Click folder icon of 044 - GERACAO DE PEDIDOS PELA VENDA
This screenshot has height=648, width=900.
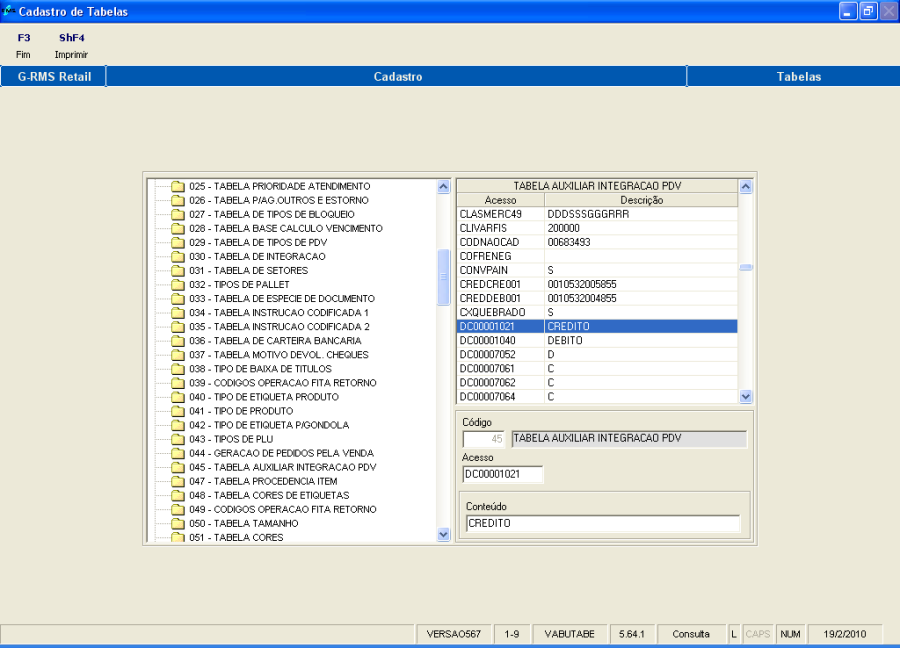coord(178,453)
